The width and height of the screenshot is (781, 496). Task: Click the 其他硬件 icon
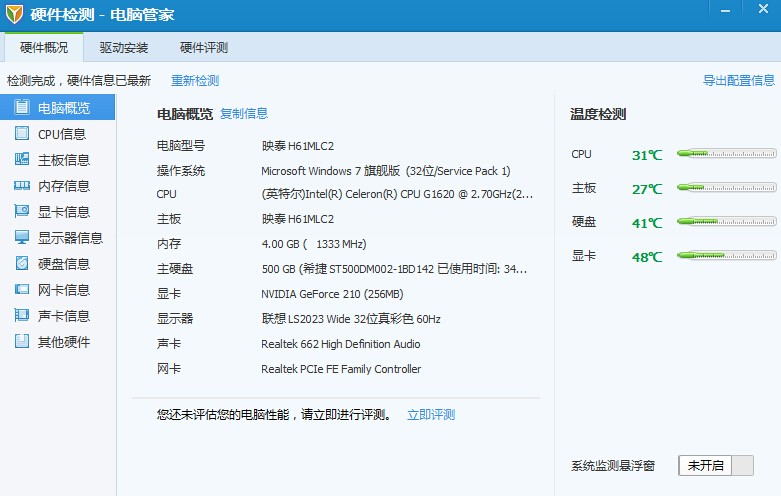pyautogui.click(x=21, y=341)
